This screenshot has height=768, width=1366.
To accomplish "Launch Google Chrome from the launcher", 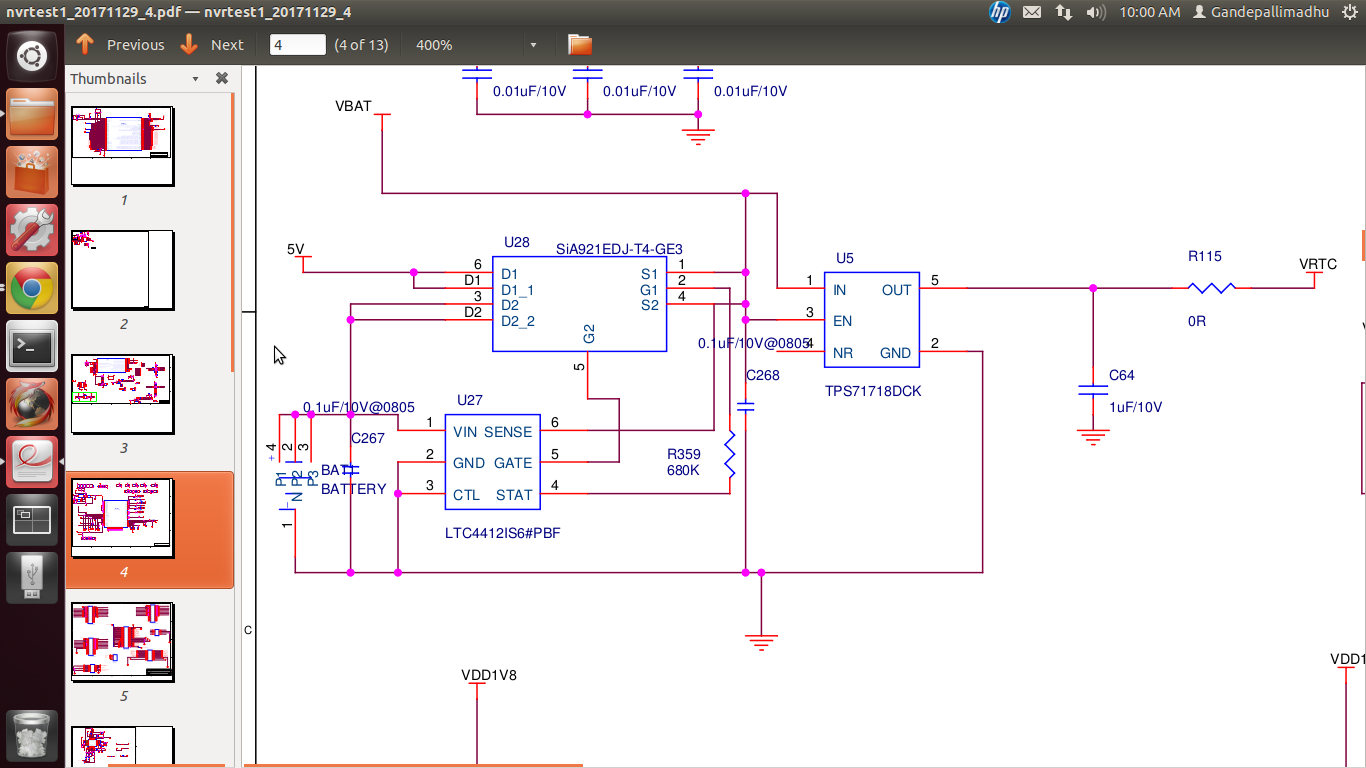I will pos(31,287).
